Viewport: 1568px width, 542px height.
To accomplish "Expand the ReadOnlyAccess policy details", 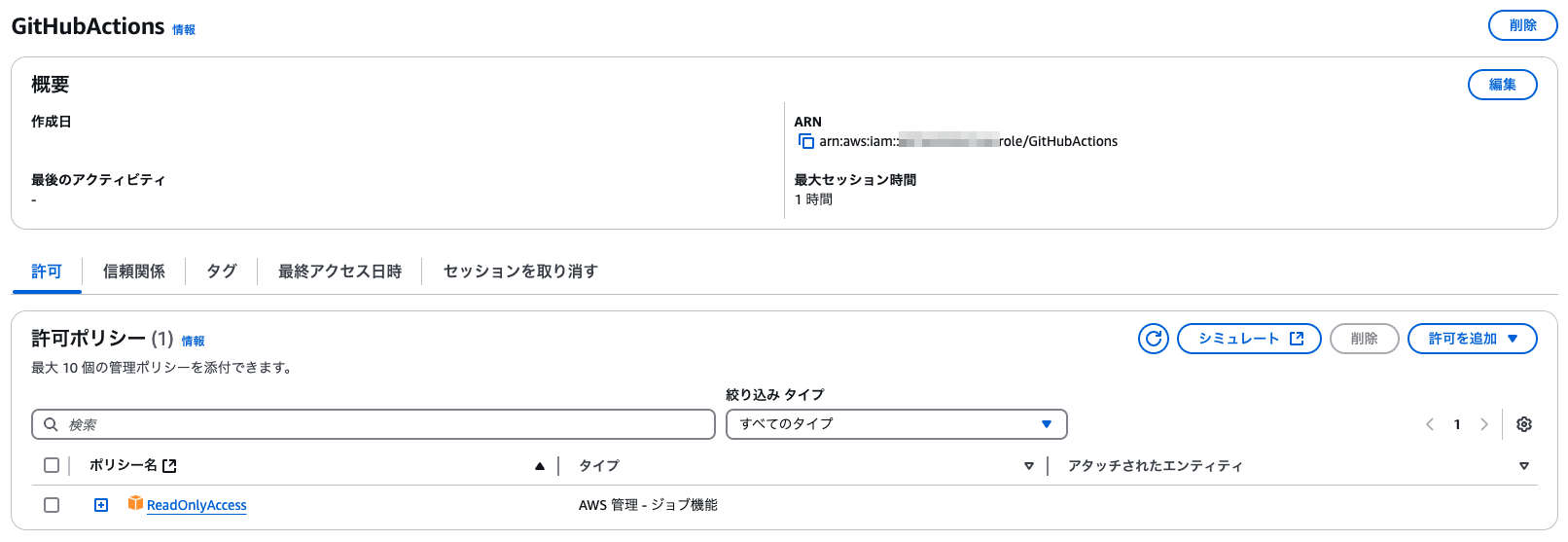I will click(x=101, y=505).
